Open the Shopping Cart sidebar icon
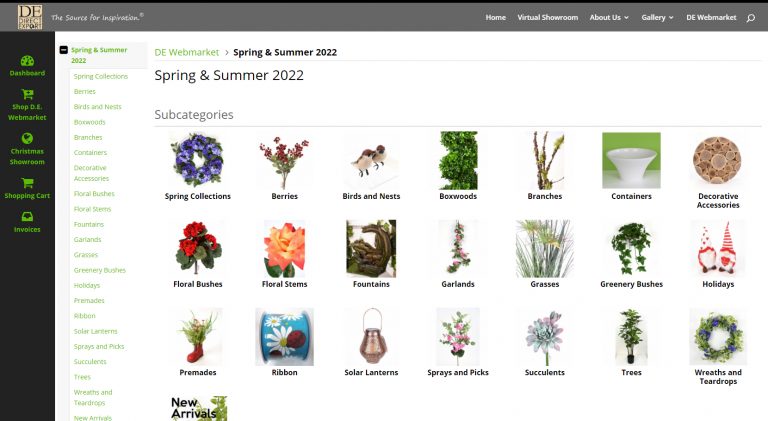This screenshot has height=421, width=768. pyautogui.click(x=27, y=183)
